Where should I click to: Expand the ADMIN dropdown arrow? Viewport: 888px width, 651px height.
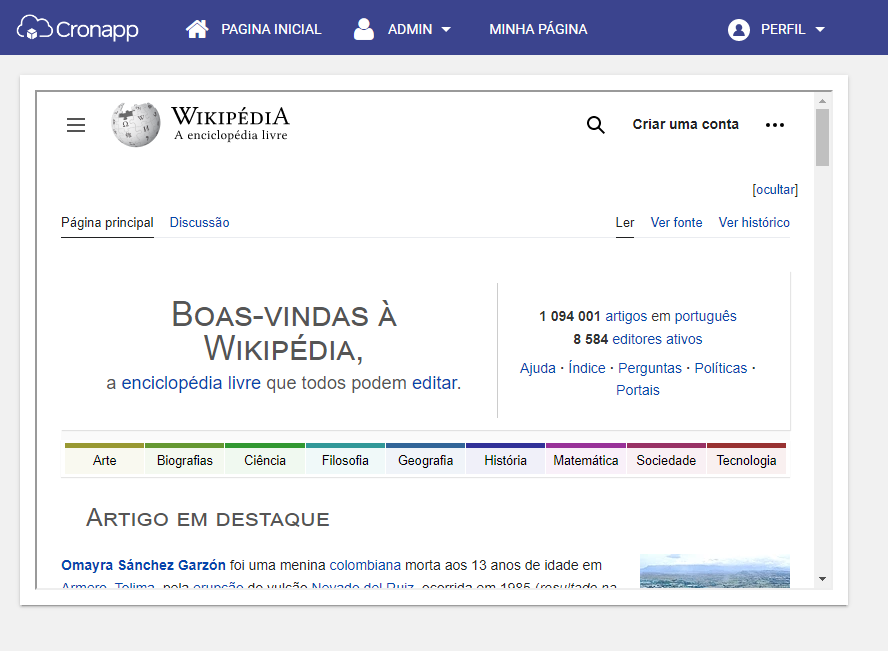pos(446,29)
